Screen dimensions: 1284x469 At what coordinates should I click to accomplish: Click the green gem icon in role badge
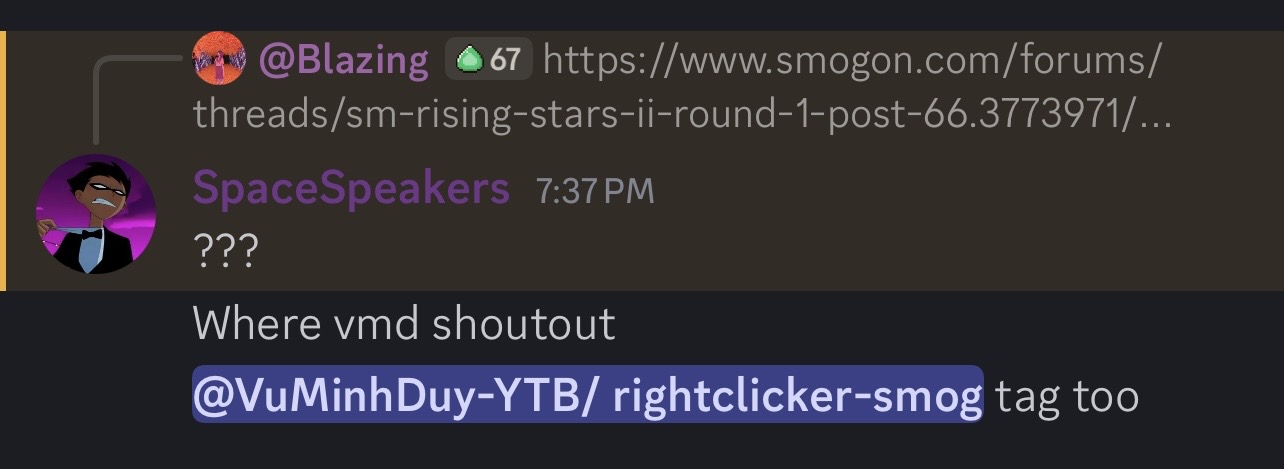tap(468, 61)
